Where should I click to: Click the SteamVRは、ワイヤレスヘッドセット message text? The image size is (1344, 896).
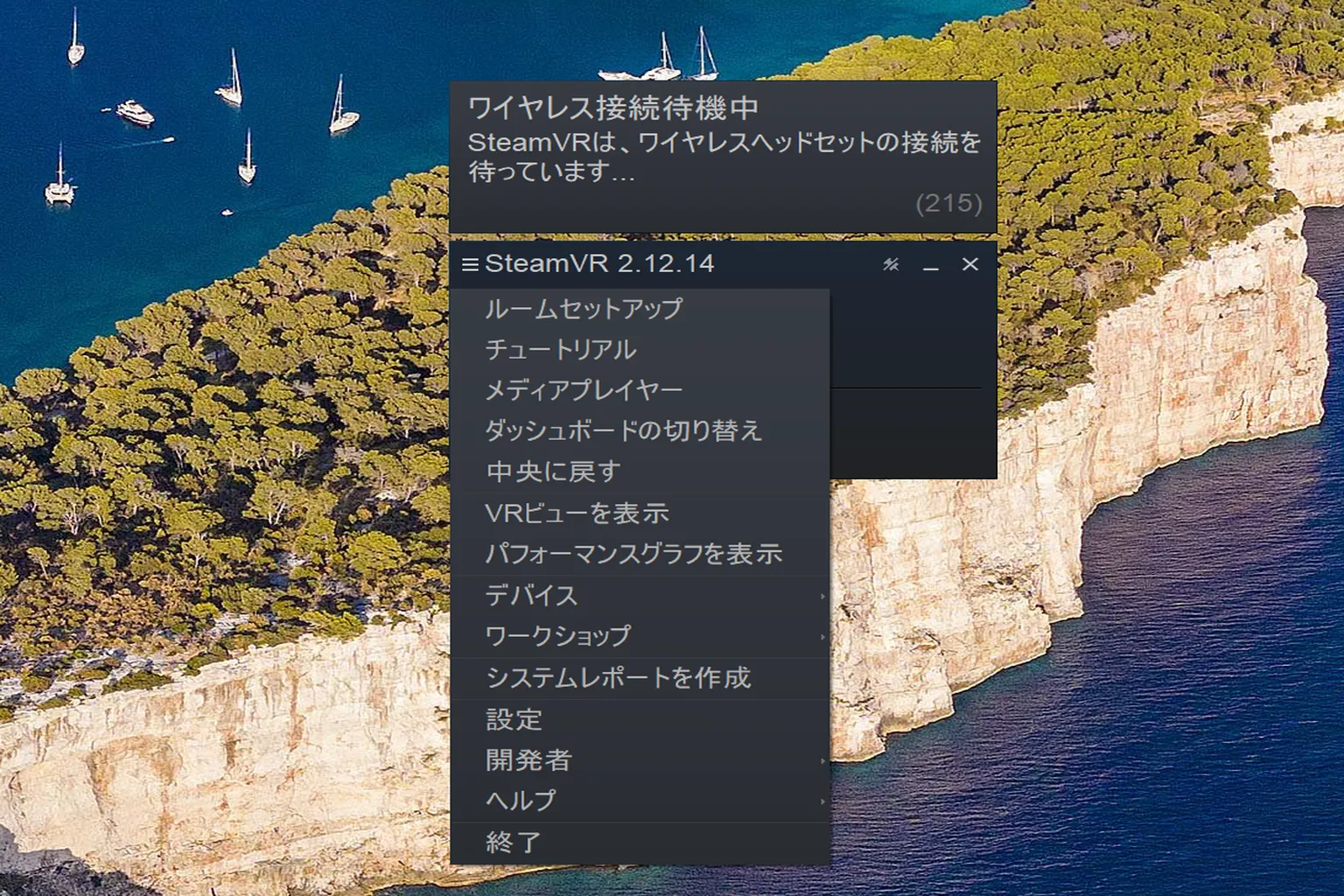[724, 157]
